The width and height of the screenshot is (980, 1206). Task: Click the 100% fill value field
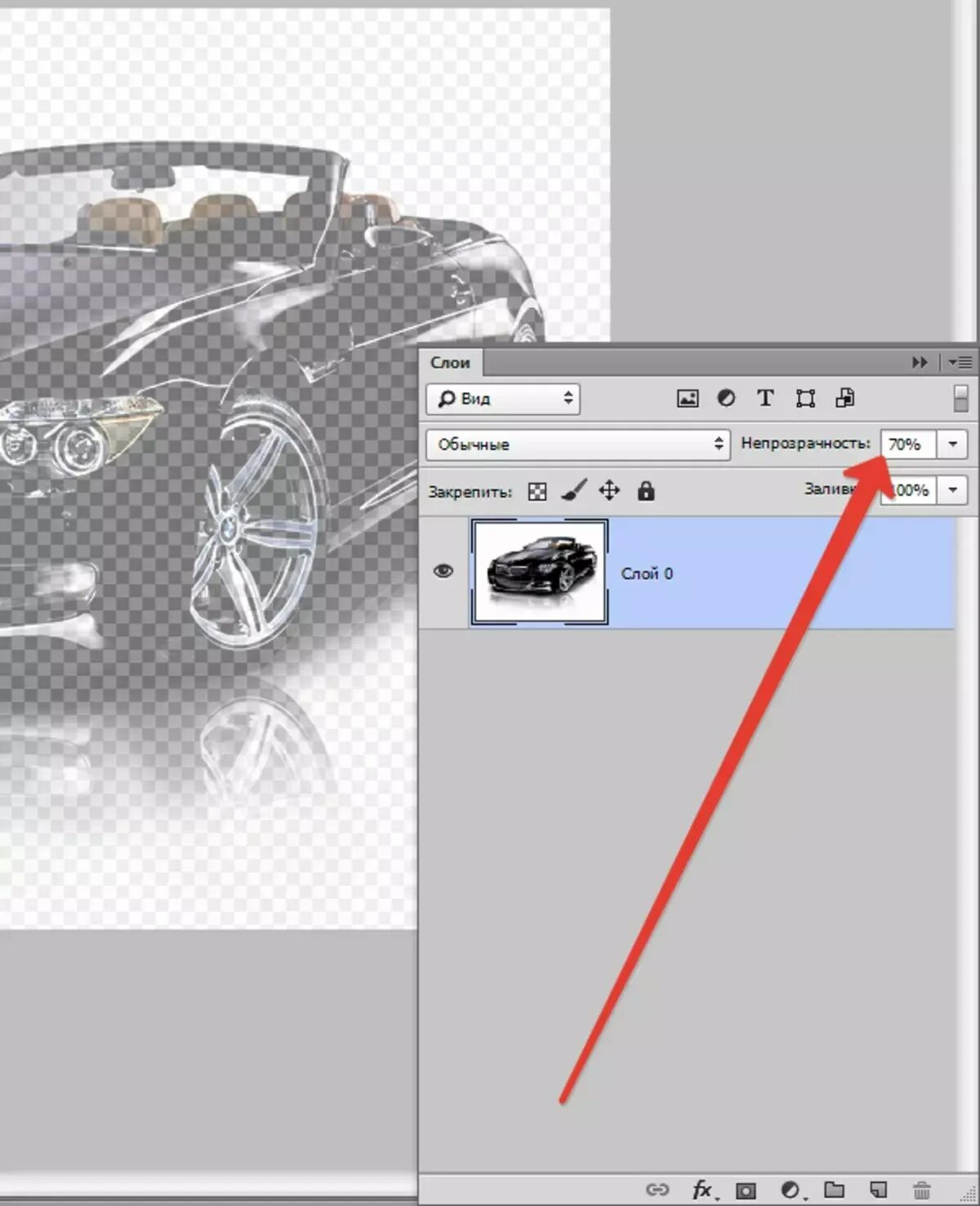point(908,490)
